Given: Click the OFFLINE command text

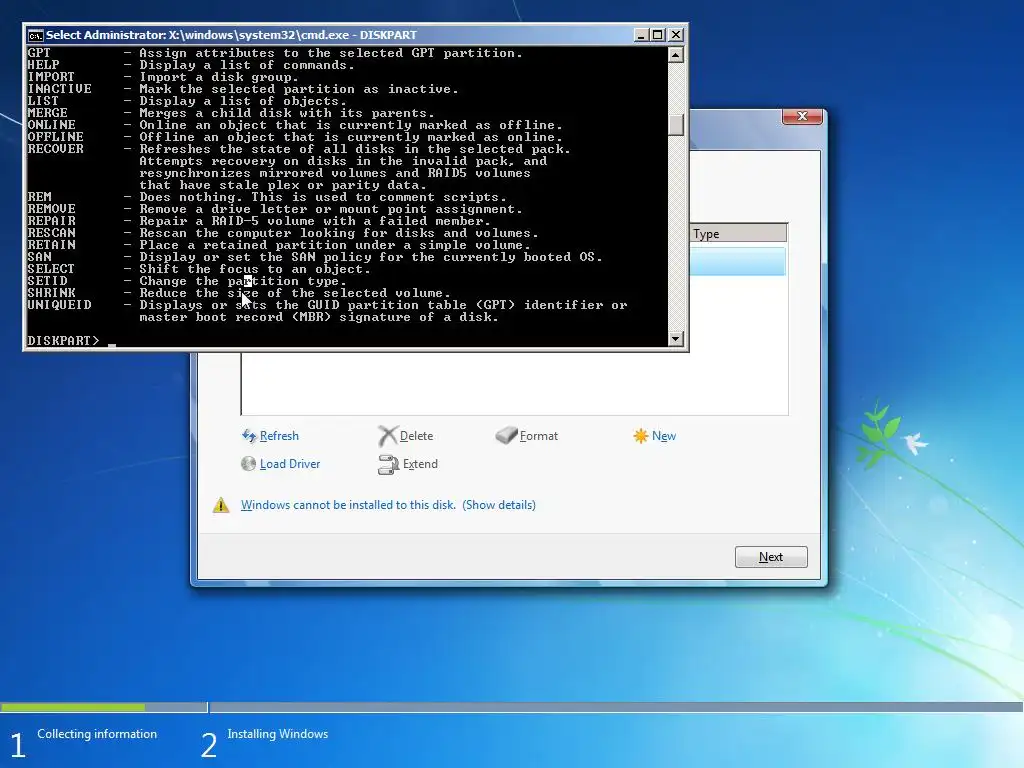Looking at the screenshot, I should 56,137.
